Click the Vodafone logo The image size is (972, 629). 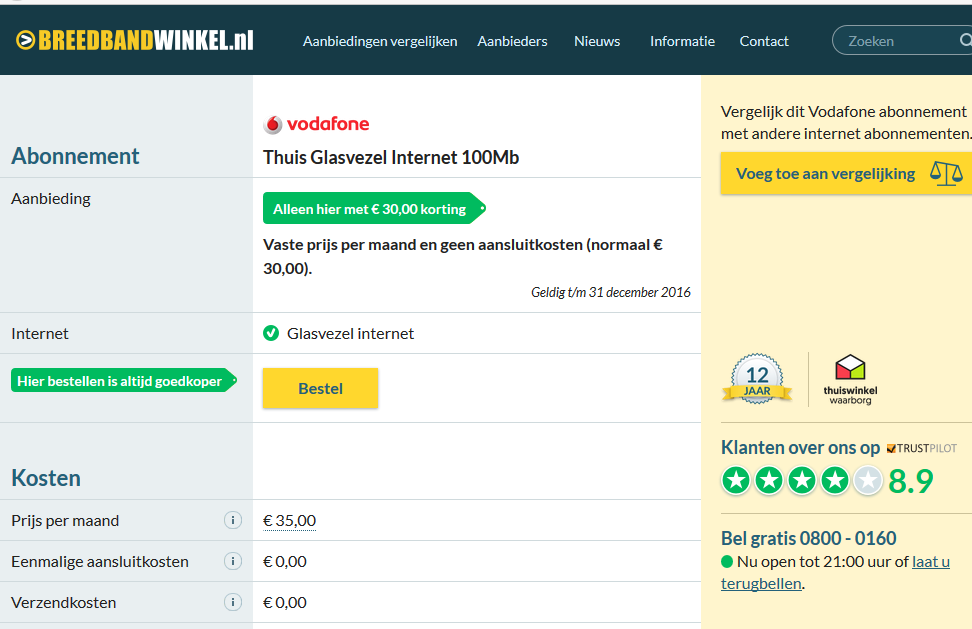coord(316,124)
